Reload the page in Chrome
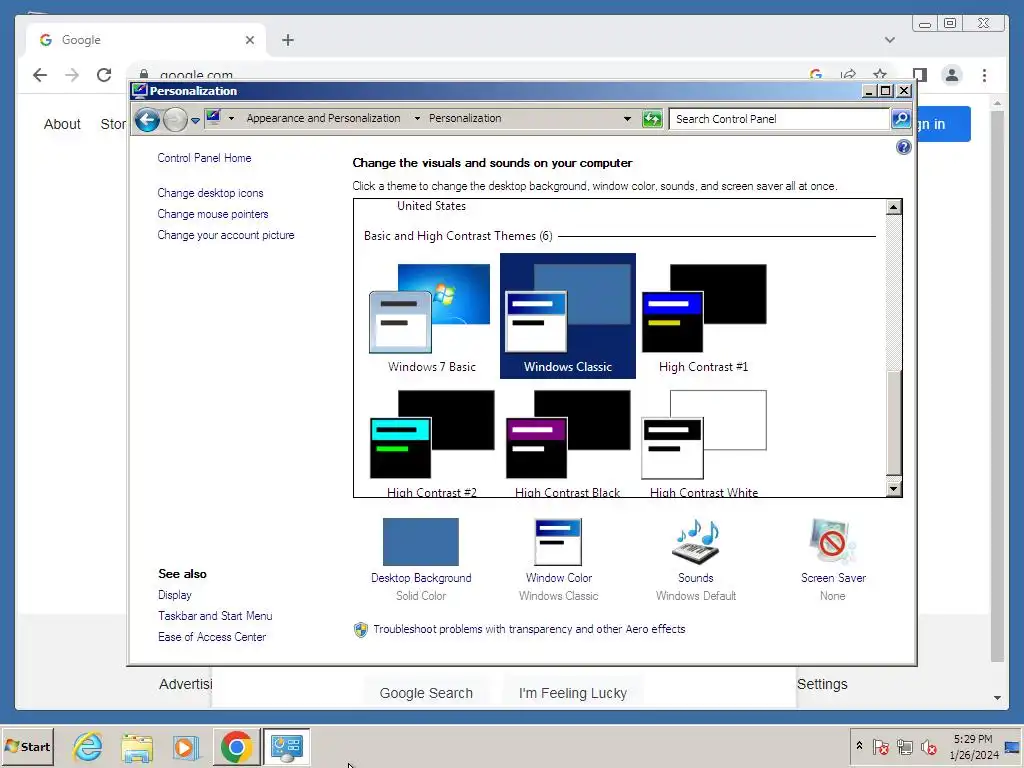1024x768 pixels. coord(104,75)
